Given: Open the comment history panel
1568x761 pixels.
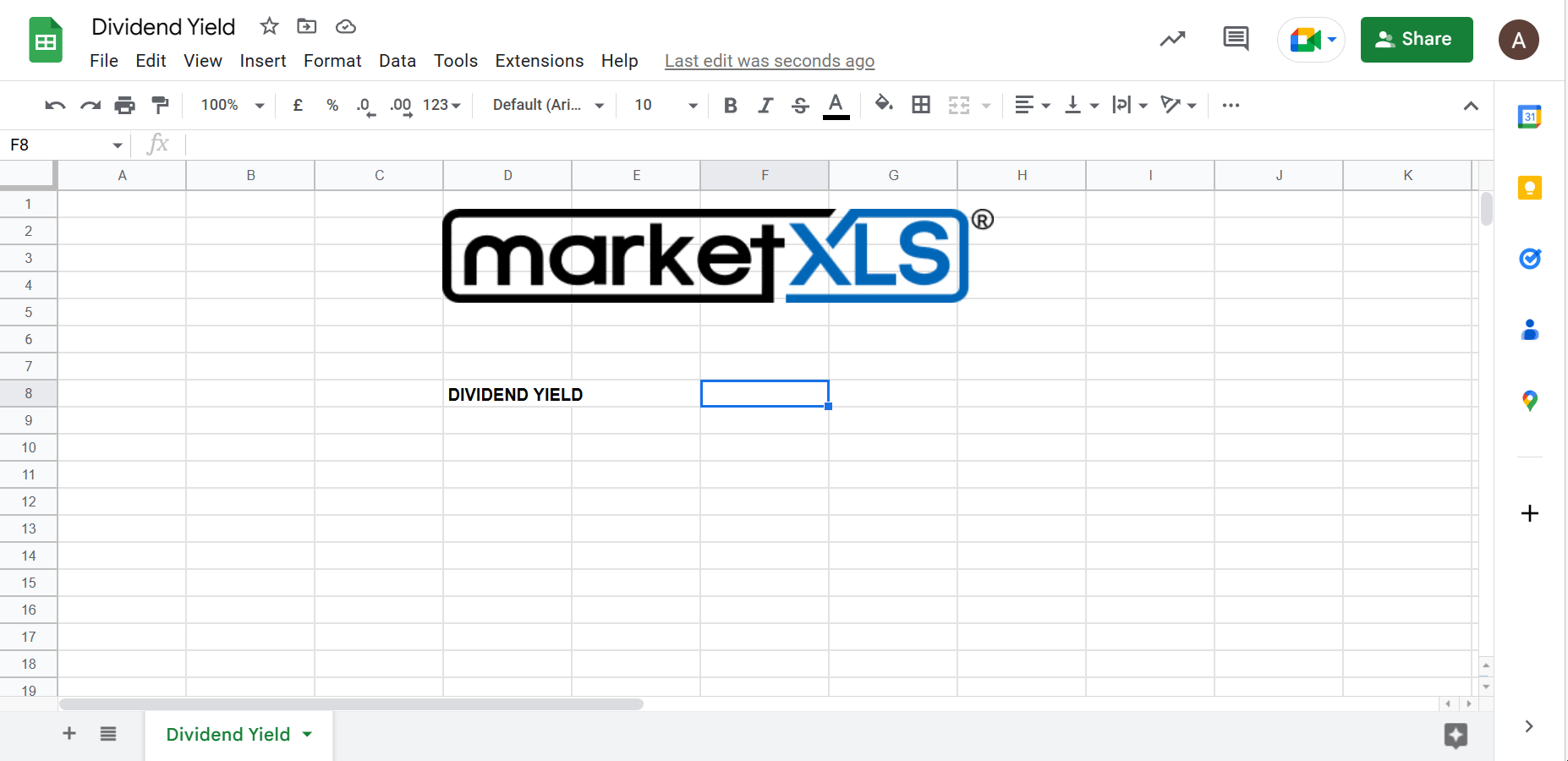Looking at the screenshot, I should (x=1235, y=39).
